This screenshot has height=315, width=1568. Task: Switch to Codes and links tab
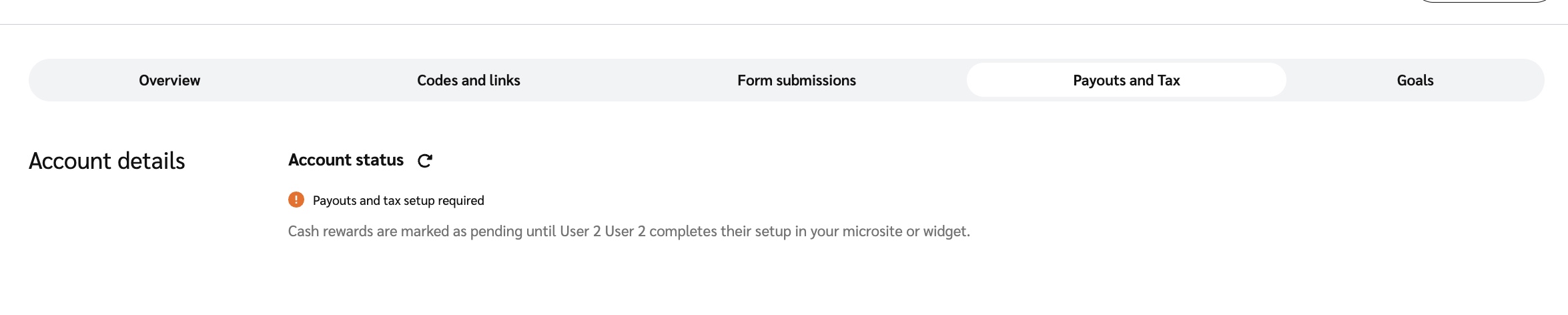[x=468, y=81]
